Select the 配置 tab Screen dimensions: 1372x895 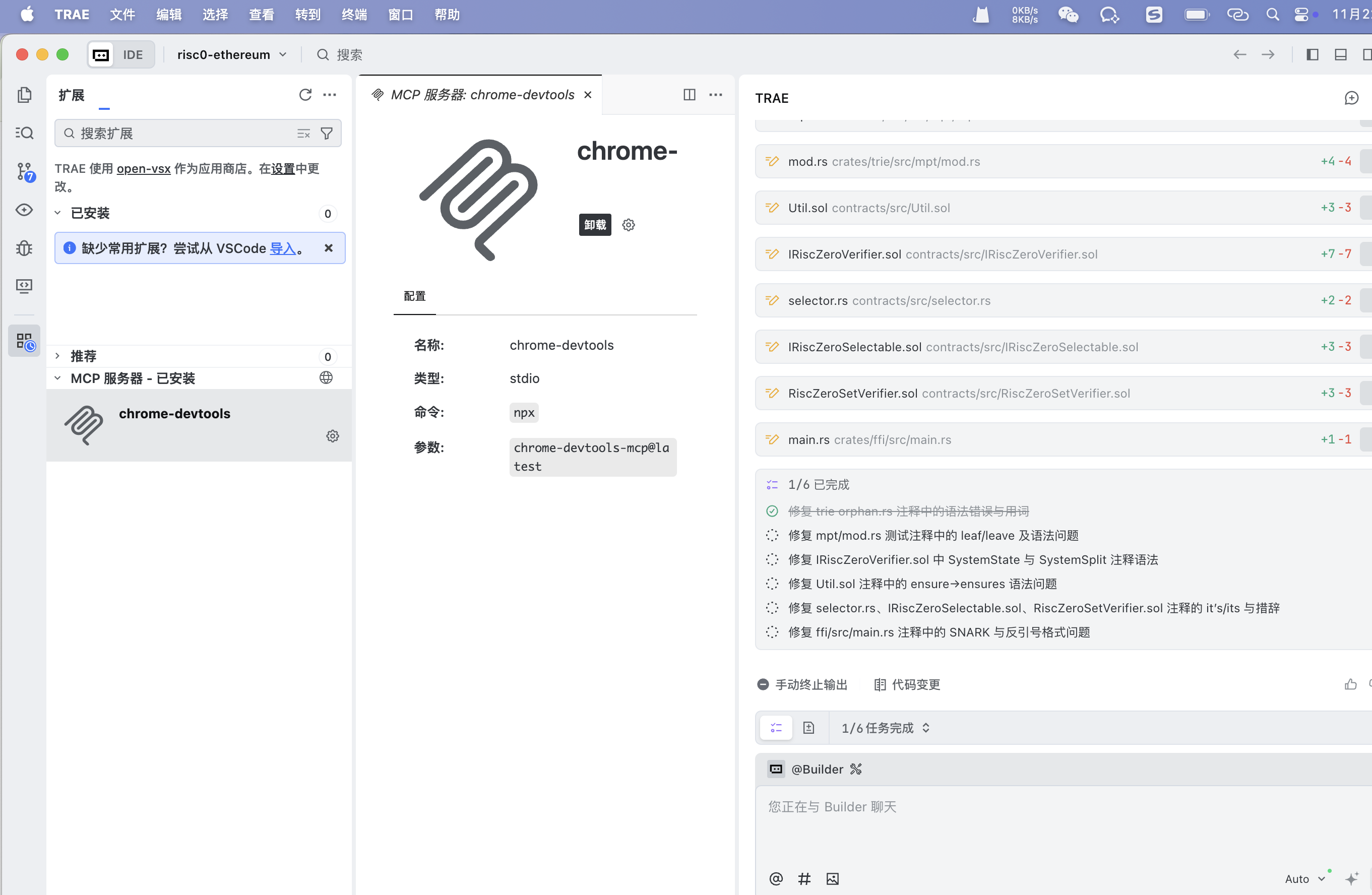coord(414,296)
